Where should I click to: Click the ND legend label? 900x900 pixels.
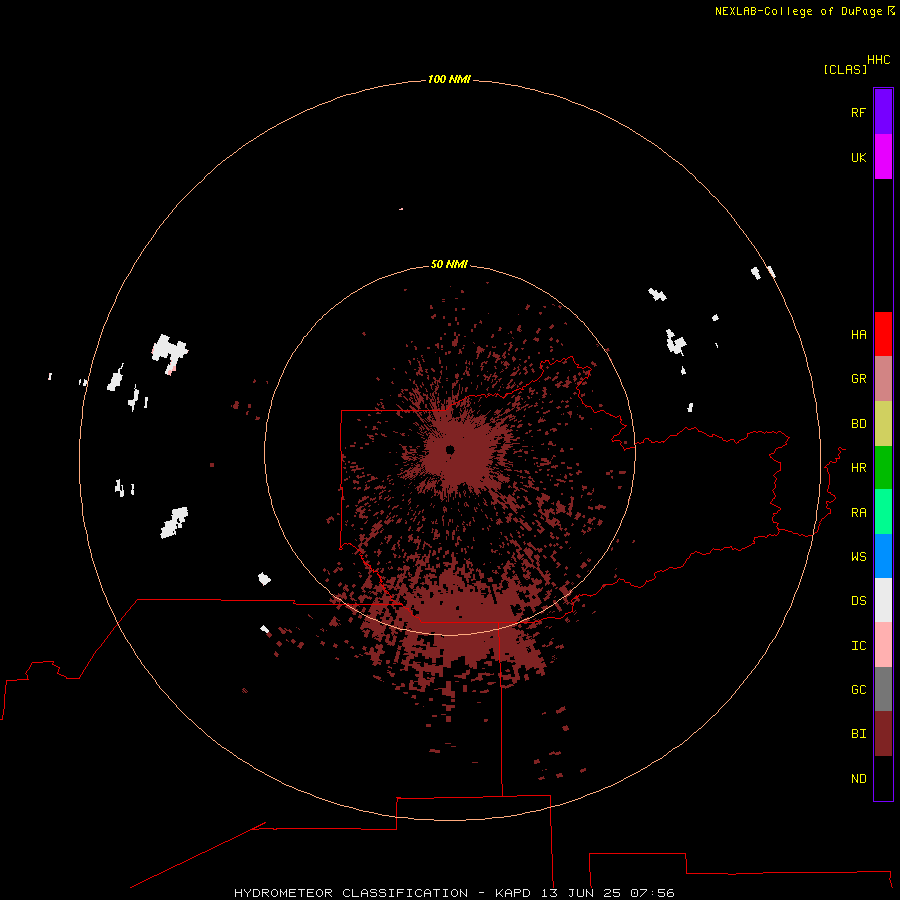pyautogui.click(x=859, y=779)
